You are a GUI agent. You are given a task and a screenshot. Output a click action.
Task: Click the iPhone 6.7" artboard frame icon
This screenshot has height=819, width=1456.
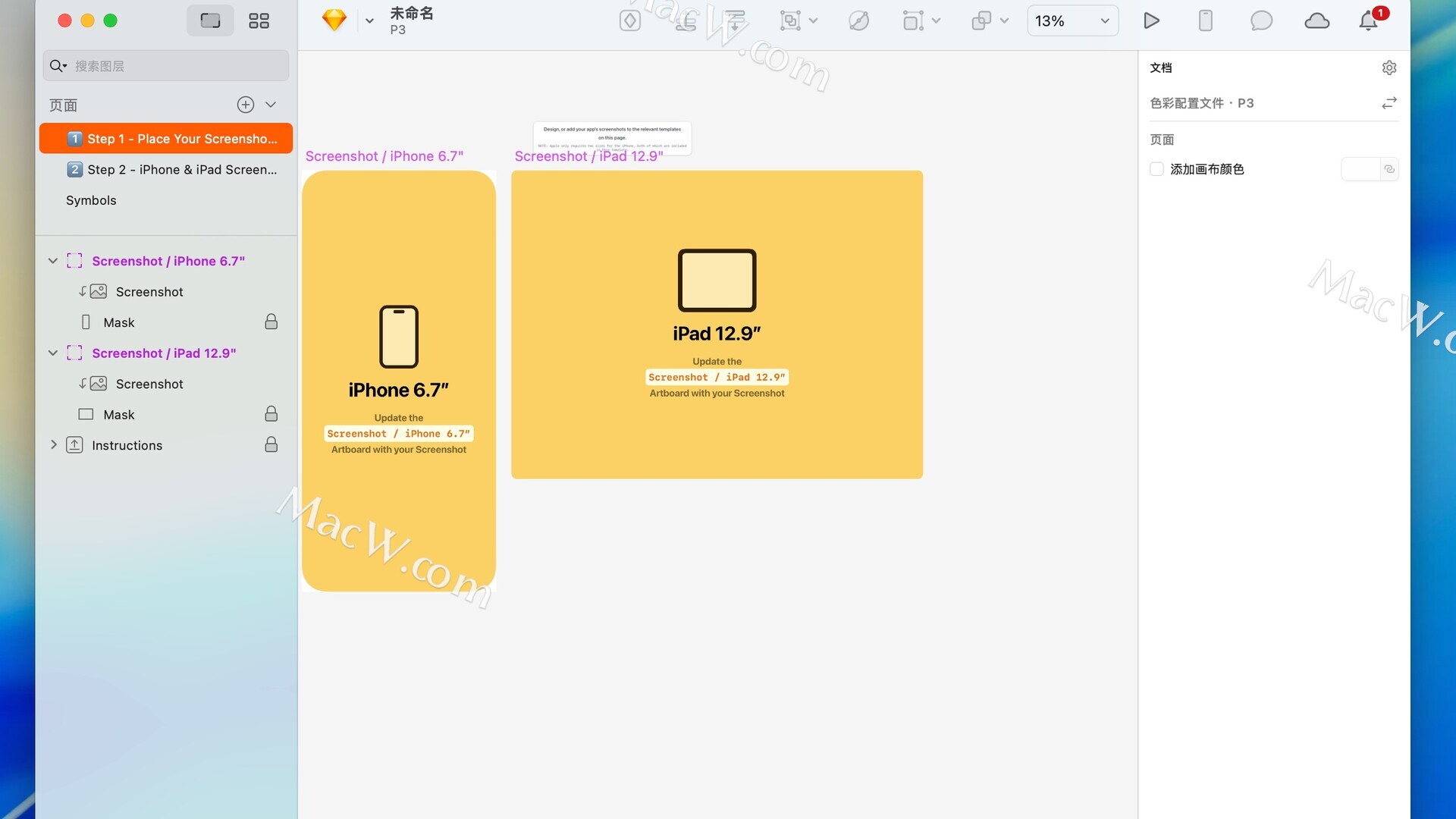(74, 261)
